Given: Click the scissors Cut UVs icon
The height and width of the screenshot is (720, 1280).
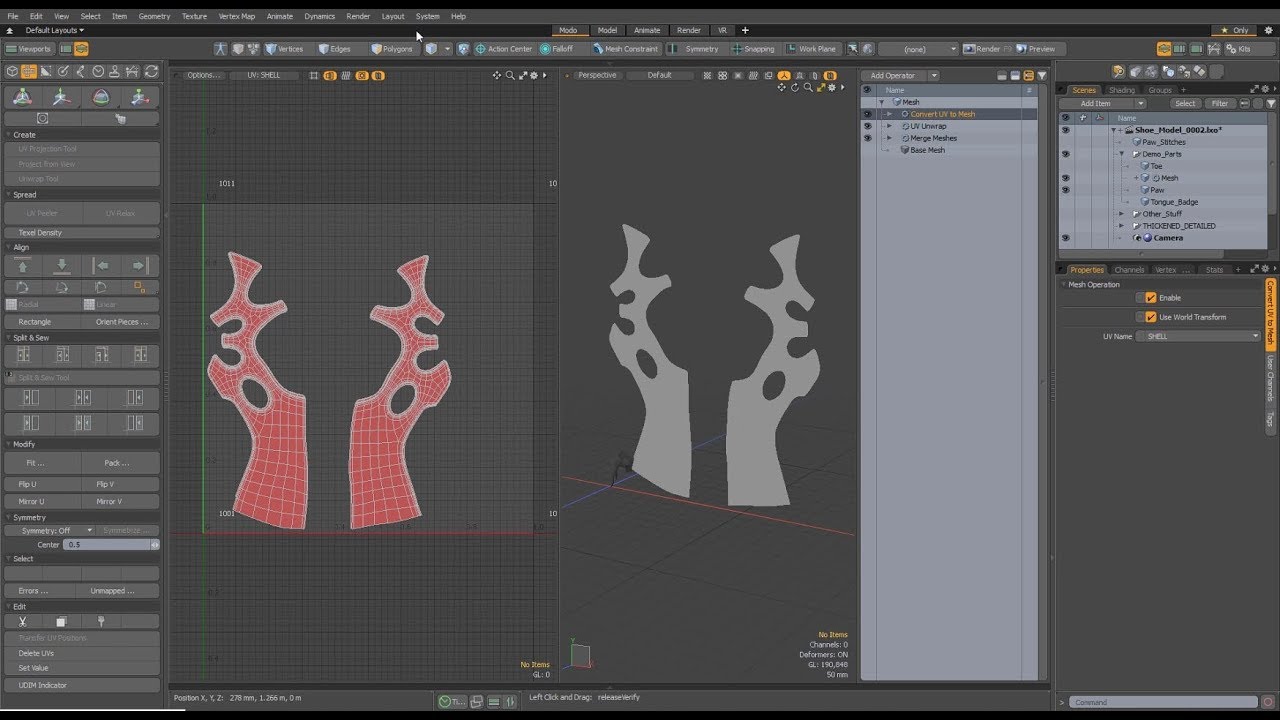Looking at the screenshot, I should coord(23,622).
